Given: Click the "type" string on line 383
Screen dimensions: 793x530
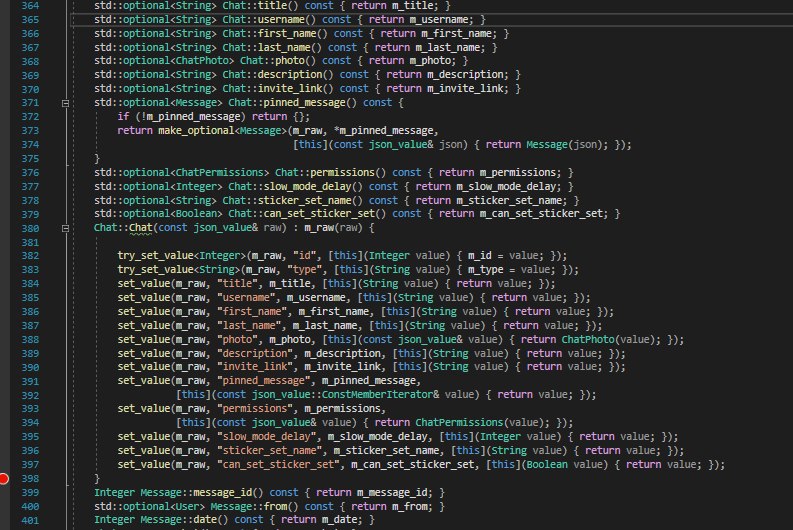Looking at the screenshot, I should [x=304, y=270].
